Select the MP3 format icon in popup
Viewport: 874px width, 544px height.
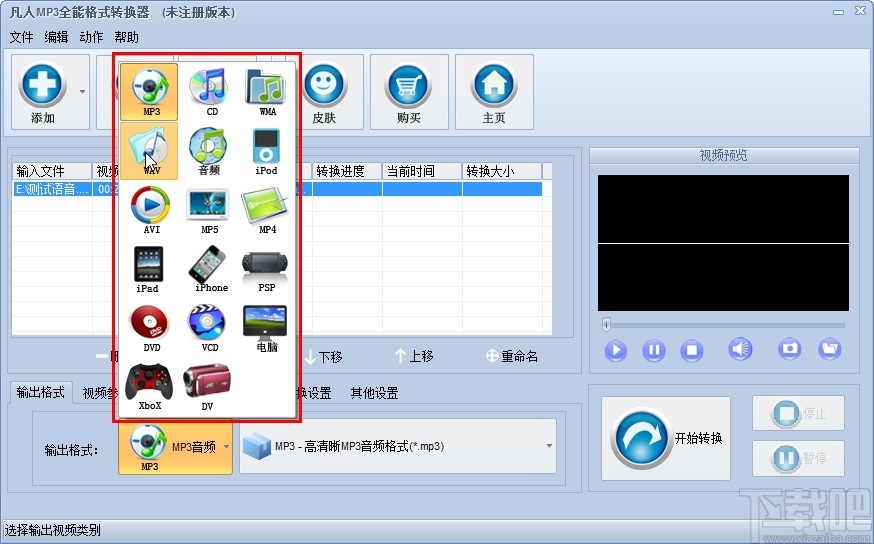[x=149, y=91]
